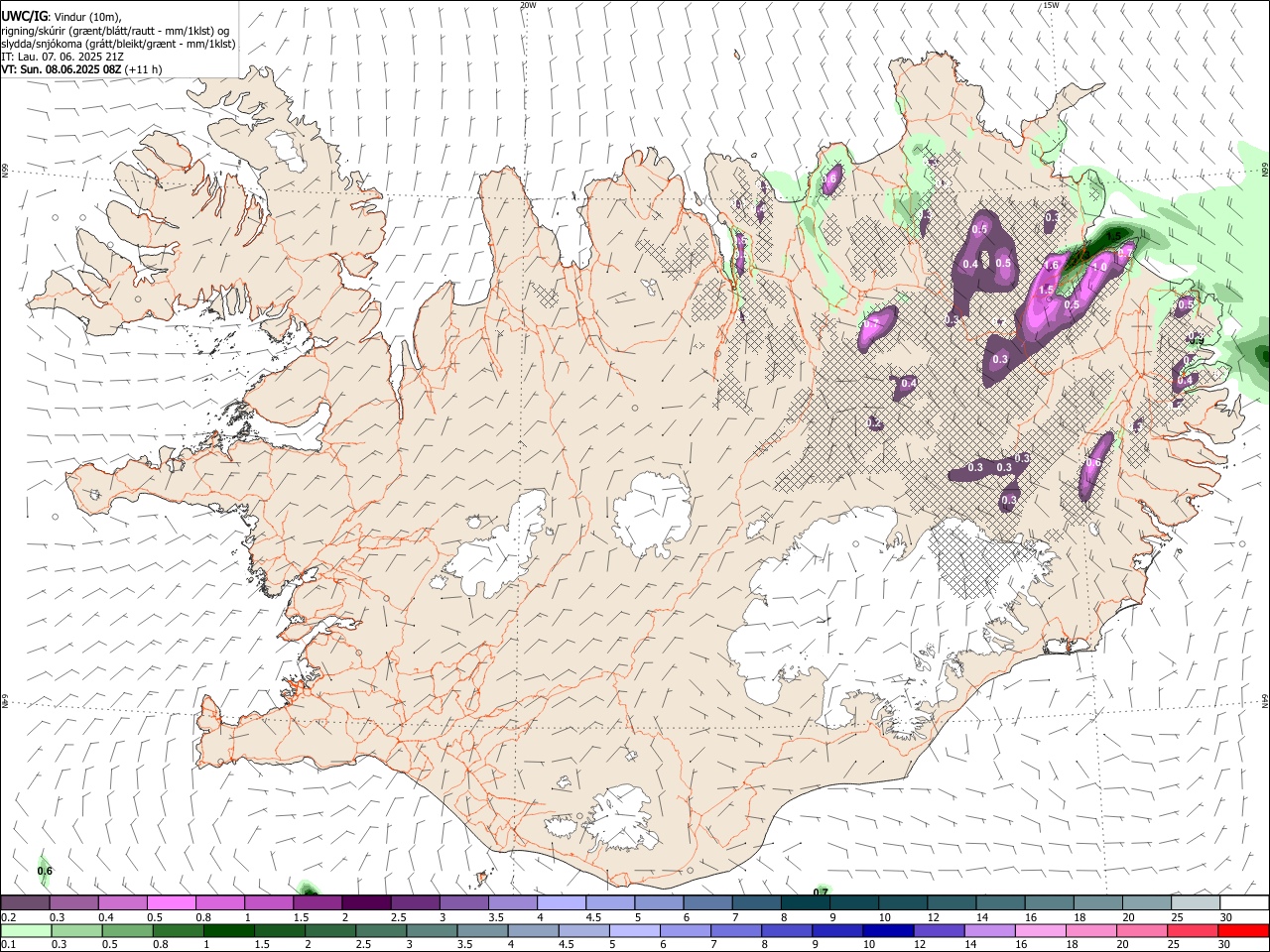Viewport: 1270px width, 952px height.
Task: Click the '0.1' number under bottom color row
Action: click(9, 945)
